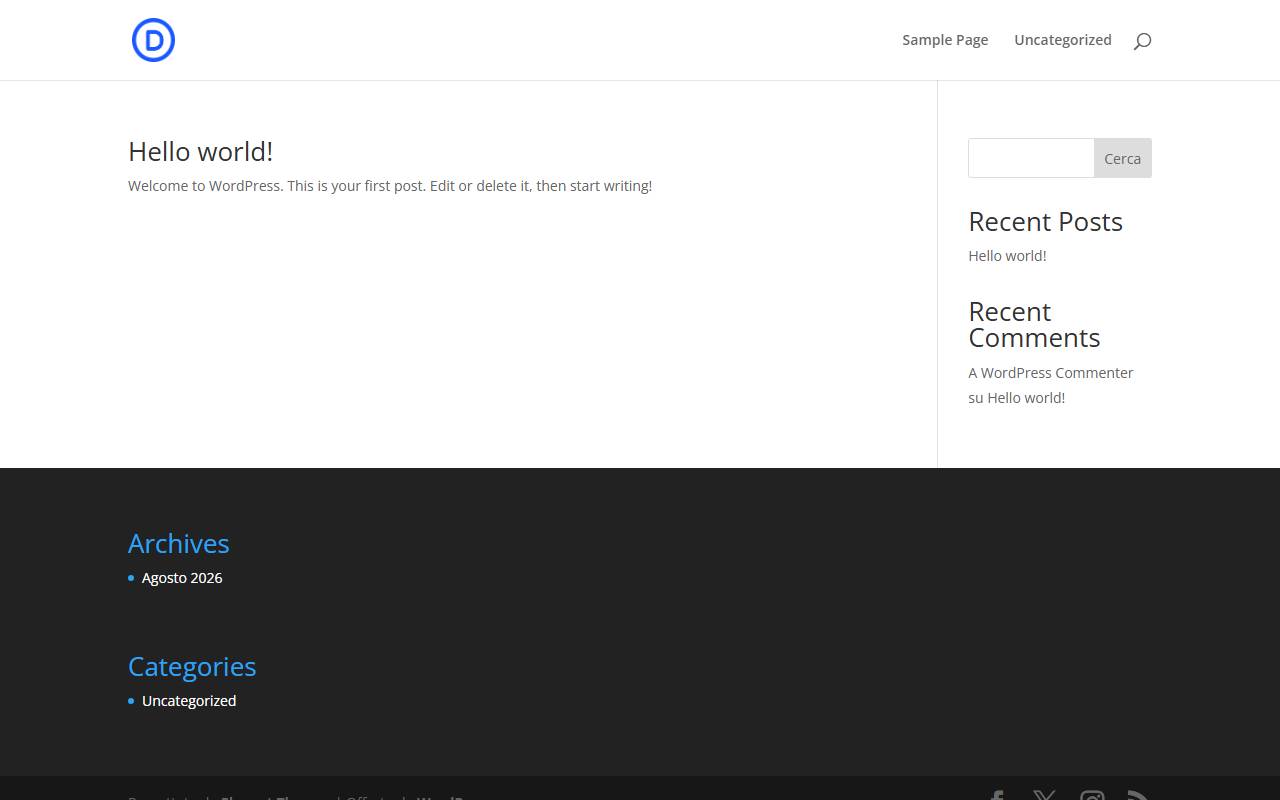Click the Archives heading in footer

[179, 543]
